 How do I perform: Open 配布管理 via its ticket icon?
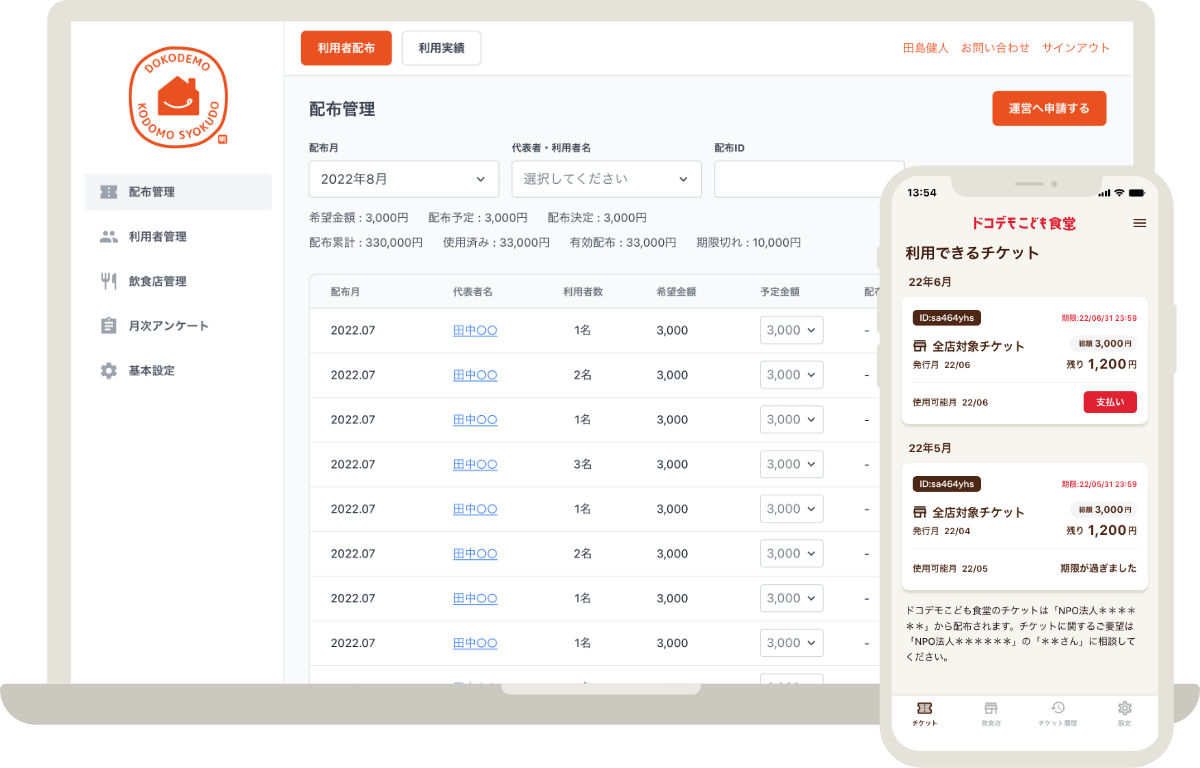point(109,192)
